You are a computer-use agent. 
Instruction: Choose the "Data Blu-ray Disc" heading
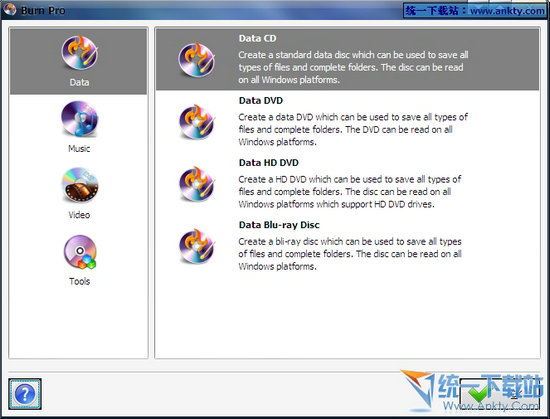coord(279,225)
